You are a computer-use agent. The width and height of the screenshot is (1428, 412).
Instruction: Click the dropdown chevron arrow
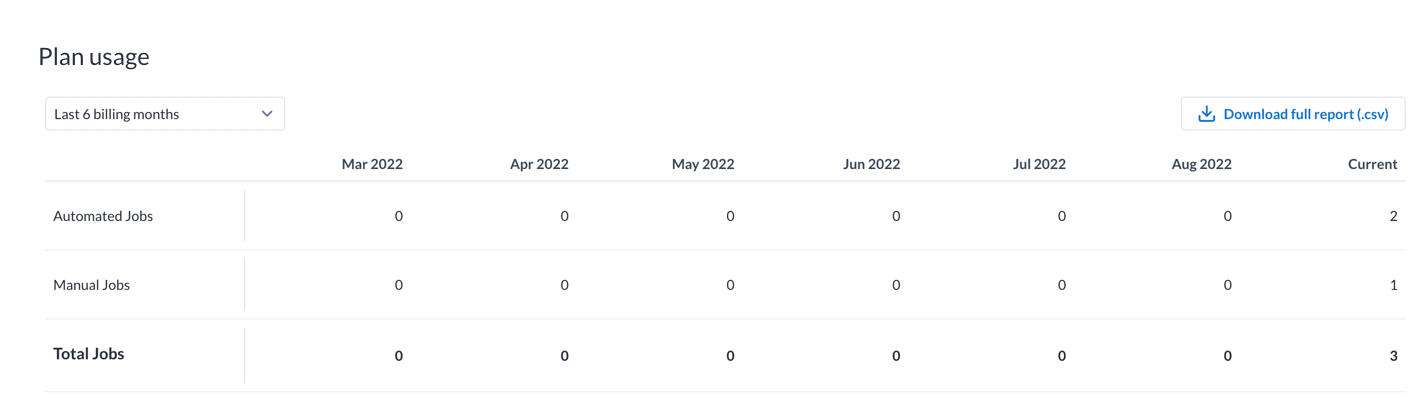click(x=267, y=114)
